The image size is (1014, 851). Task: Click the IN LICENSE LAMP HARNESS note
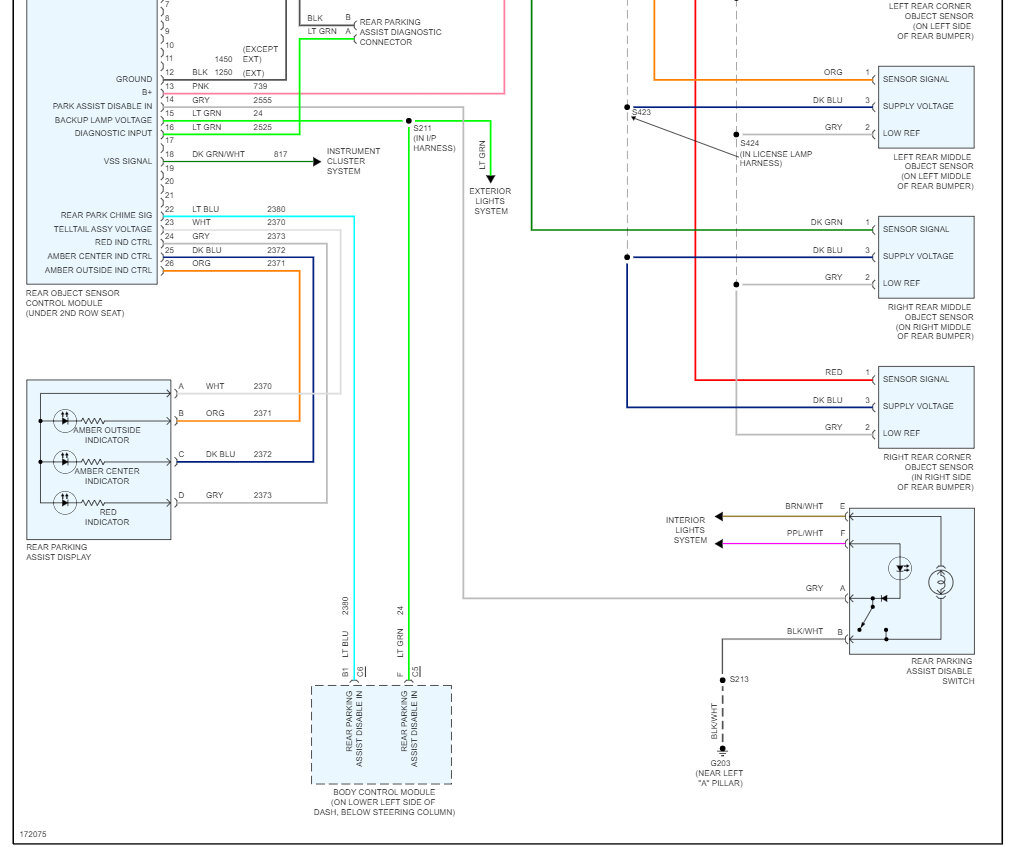[x=775, y=159]
